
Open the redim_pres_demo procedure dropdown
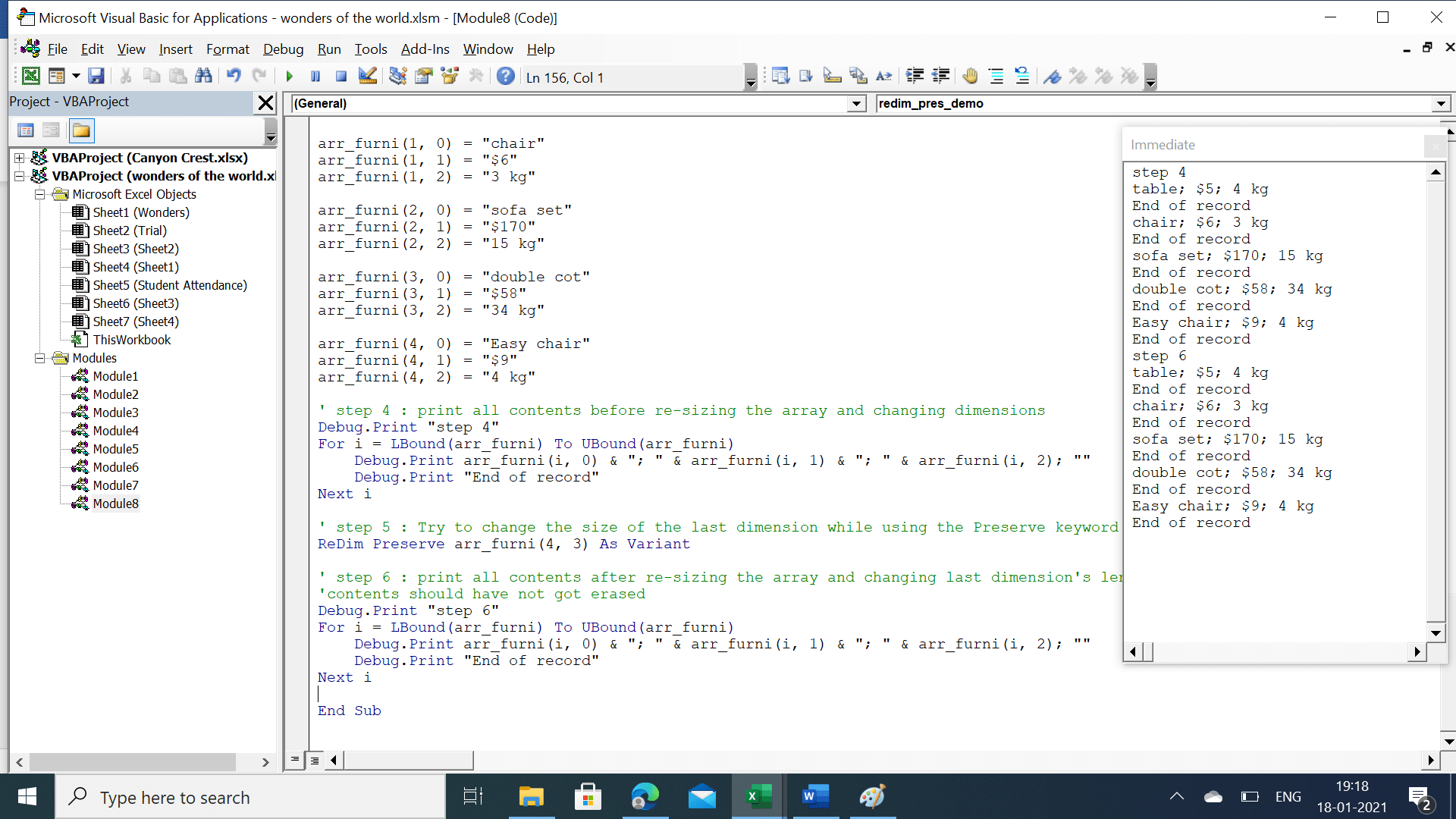point(1442,103)
